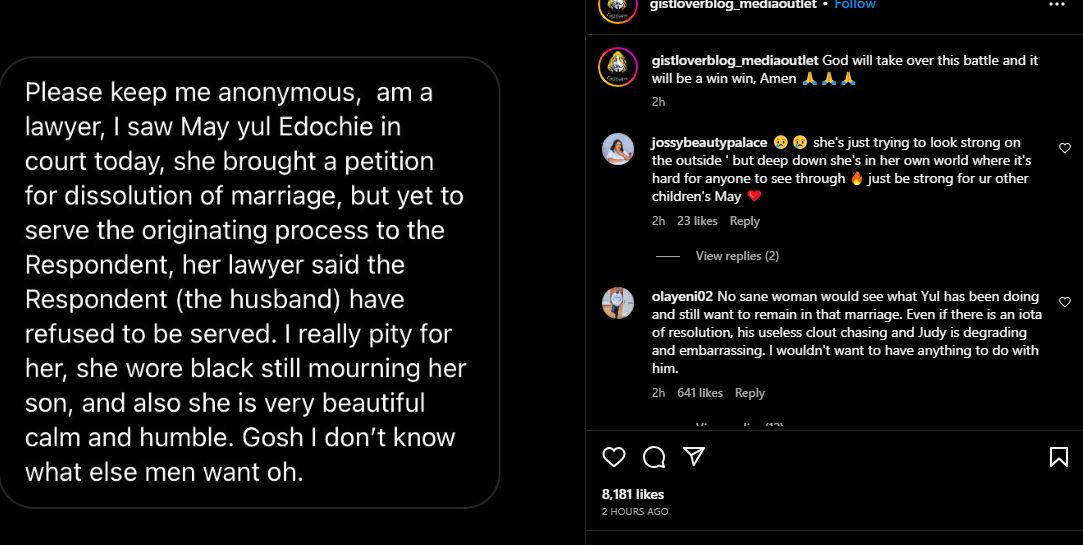Image resolution: width=1083 pixels, height=545 pixels.
Task: Open gistloverblog avatar beside the caption
Action: (x=617, y=68)
